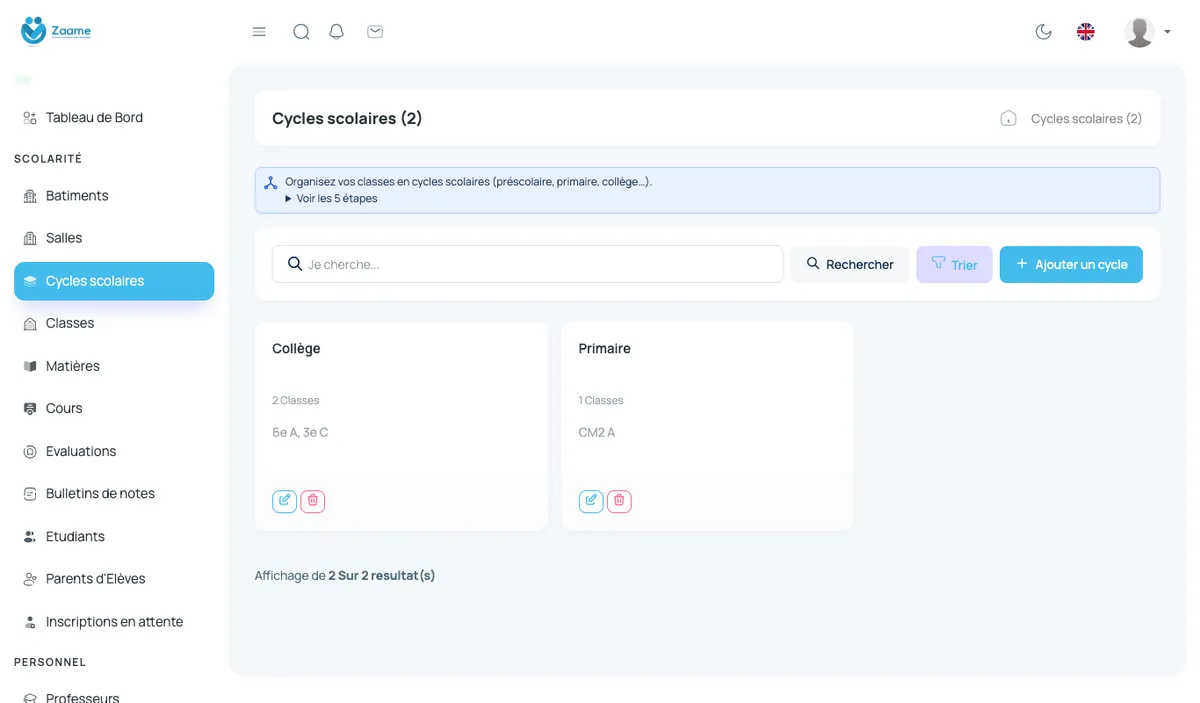The width and height of the screenshot is (1200, 703).
Task: Open Matières in the sidebar
Action: [114, 366]
